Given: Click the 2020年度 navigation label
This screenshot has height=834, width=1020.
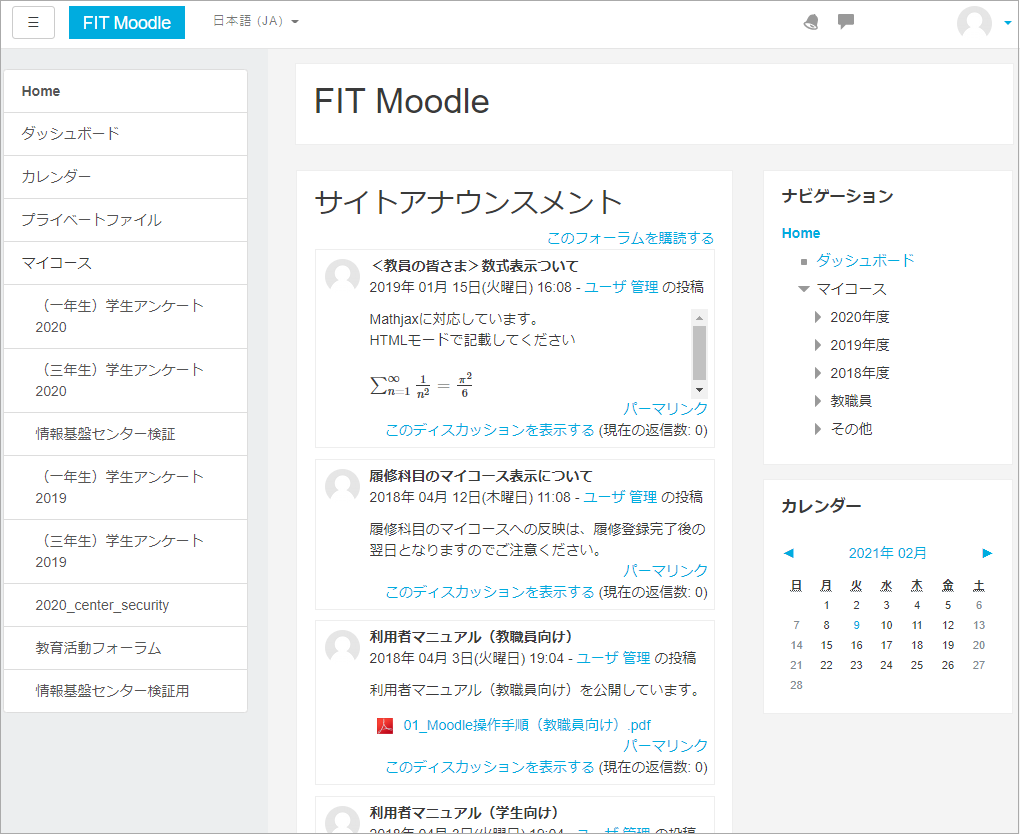Looking at the screenshot, I should (859, 317).
